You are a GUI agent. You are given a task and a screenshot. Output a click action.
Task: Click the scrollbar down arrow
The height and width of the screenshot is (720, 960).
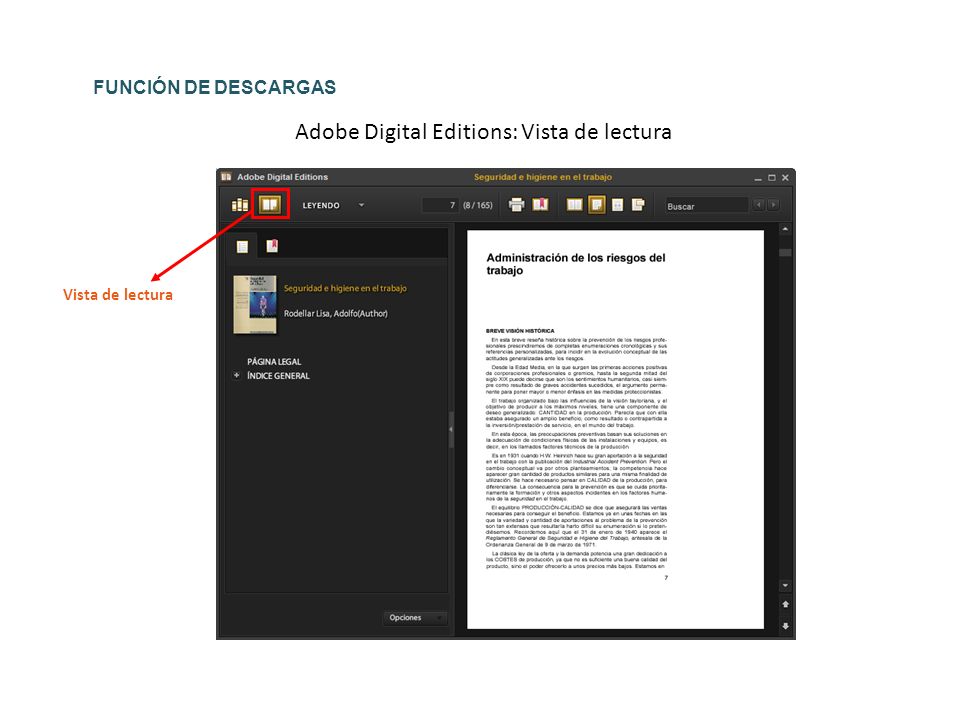pos(785,586)
